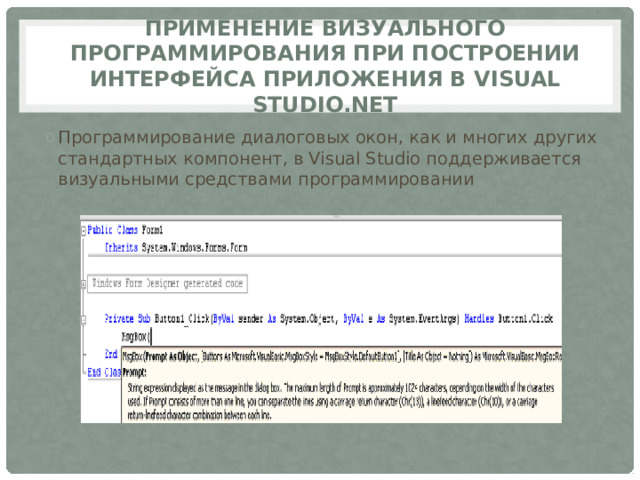The height and width of the screenshot is (480, 640).
Task: Expand the Windows Form Designer generated code region
Action: coord(84,283)
